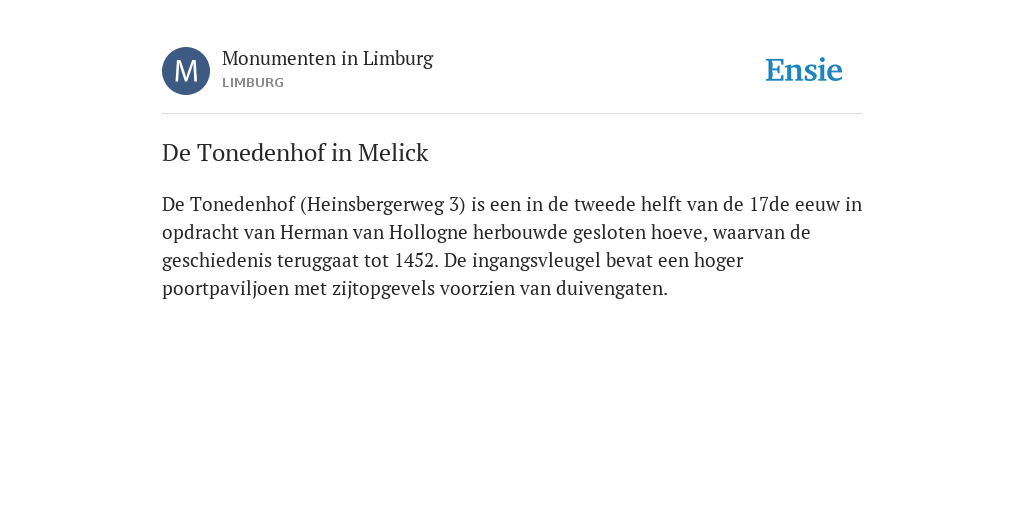Click the year 1452 in the paragraph
This screenshot has width=1024, height=512.
pos(414,261)
